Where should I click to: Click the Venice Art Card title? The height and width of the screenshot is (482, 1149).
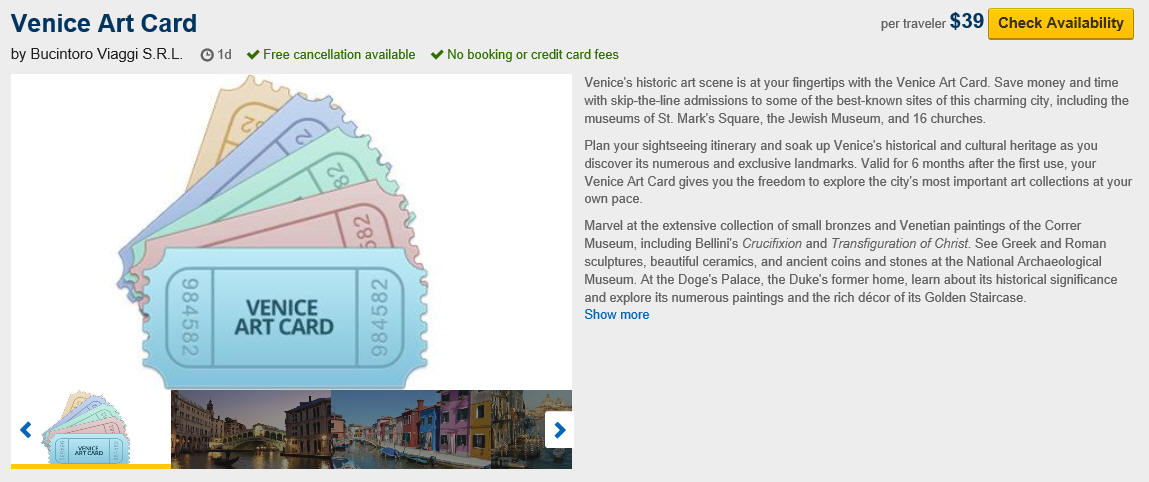pos(104,23)
